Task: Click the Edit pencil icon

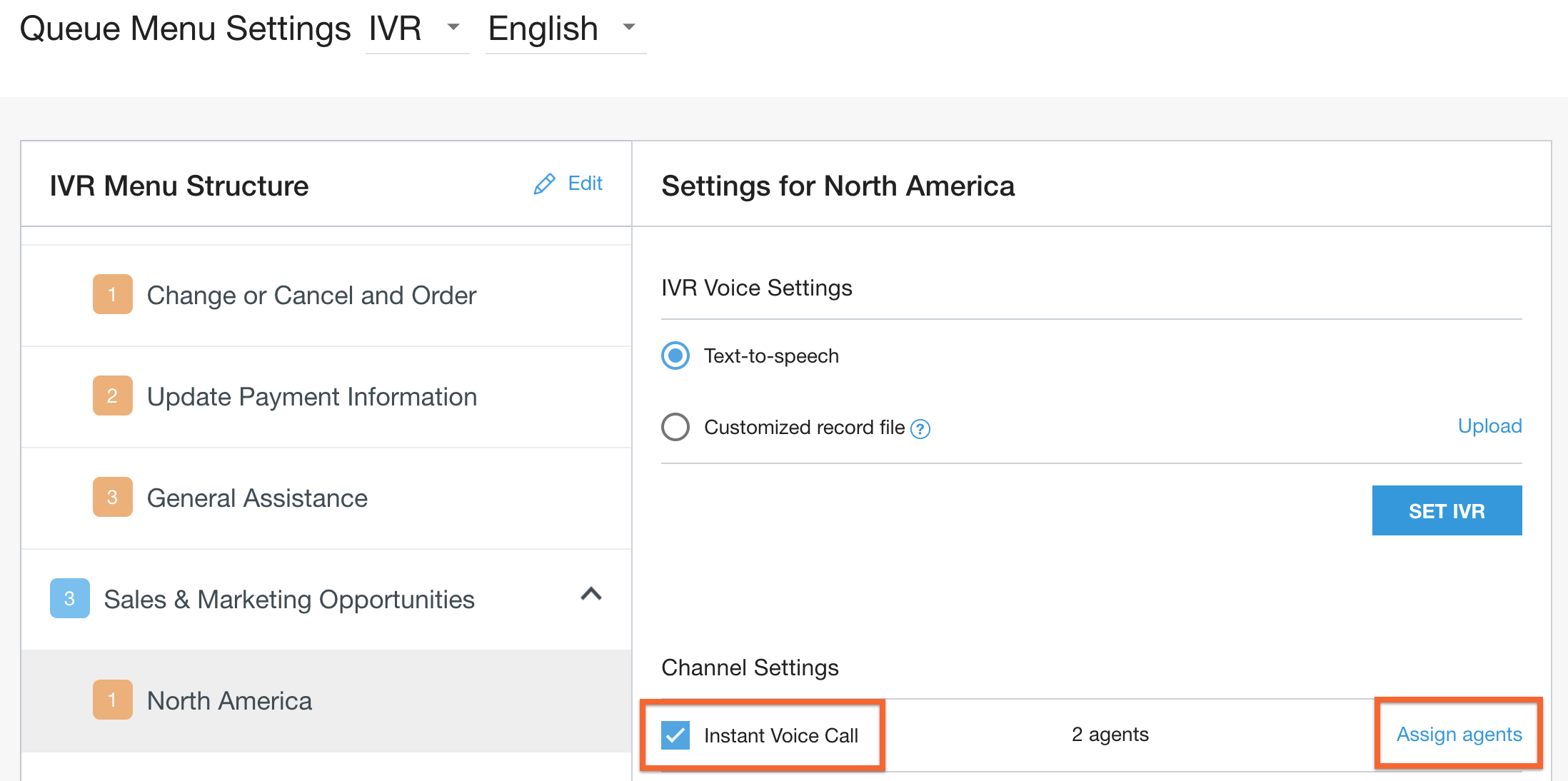Action: click(545, 183)
